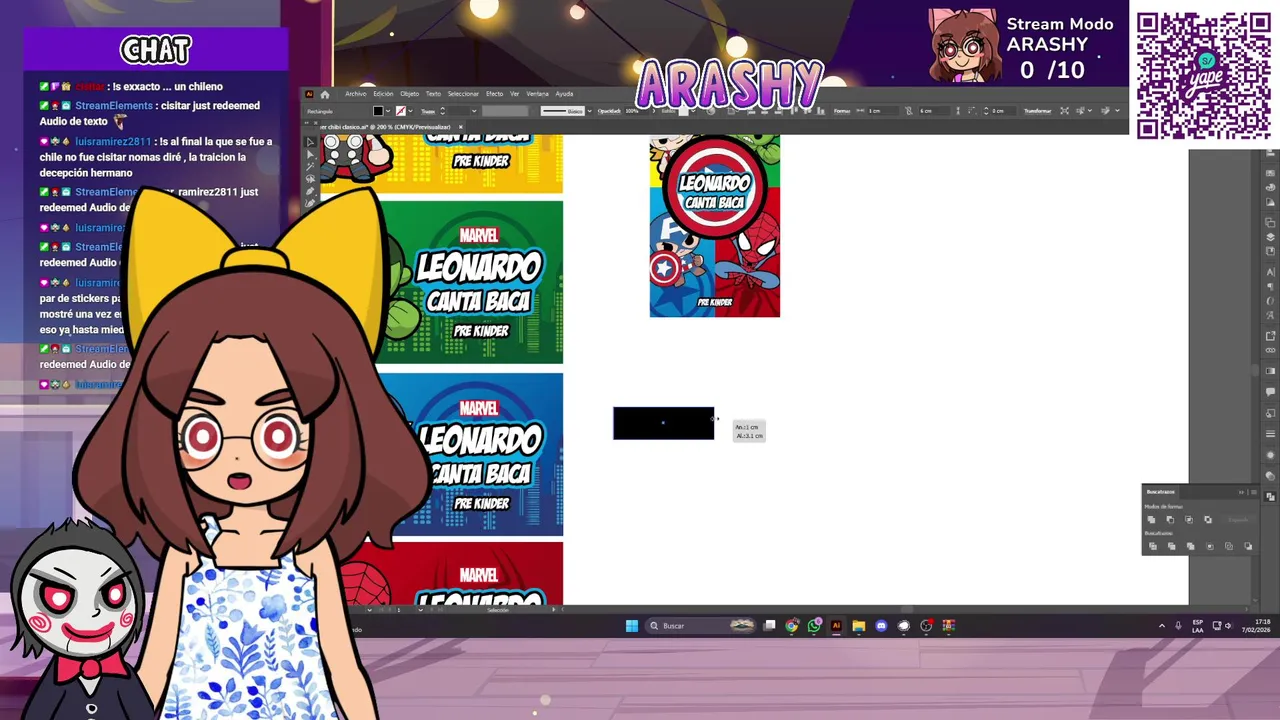Open the Efecto menu

tap(494, 94)
